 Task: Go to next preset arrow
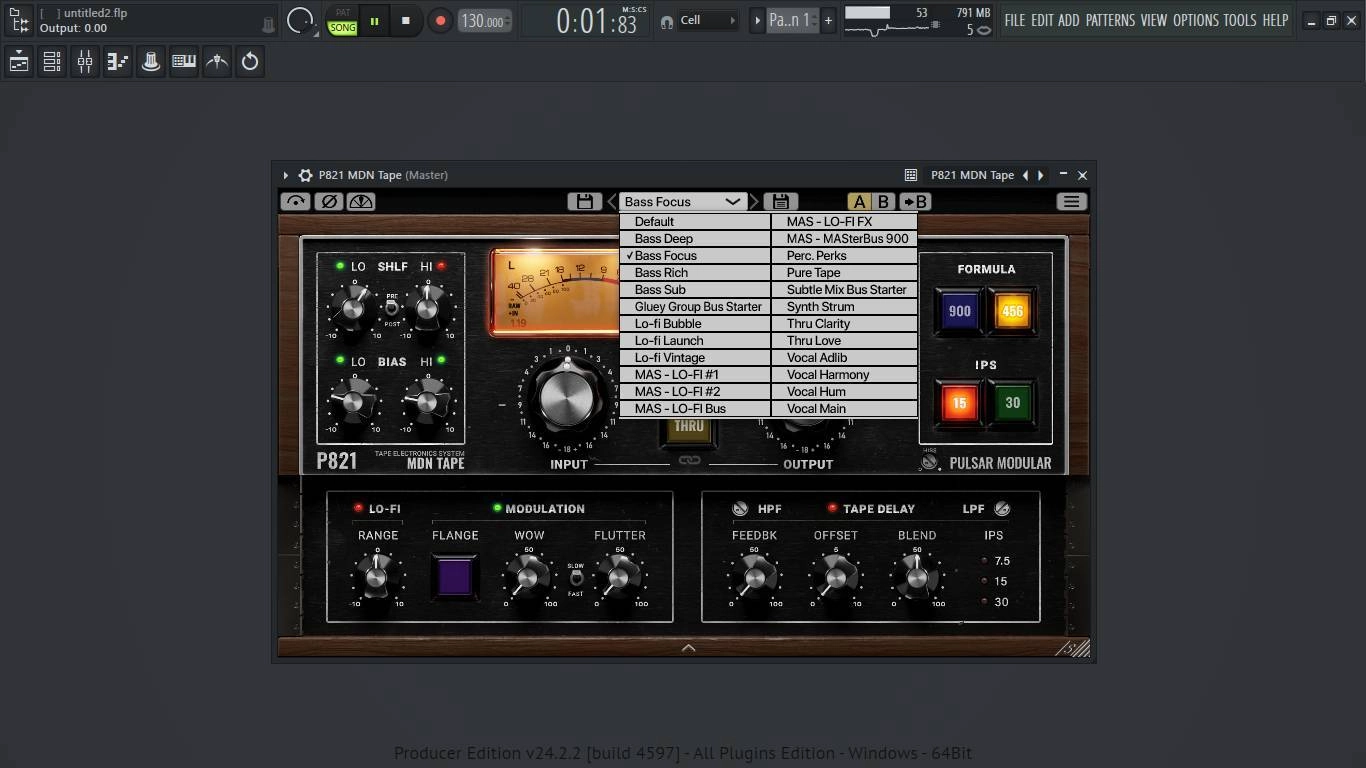click(x=754, y=201)
